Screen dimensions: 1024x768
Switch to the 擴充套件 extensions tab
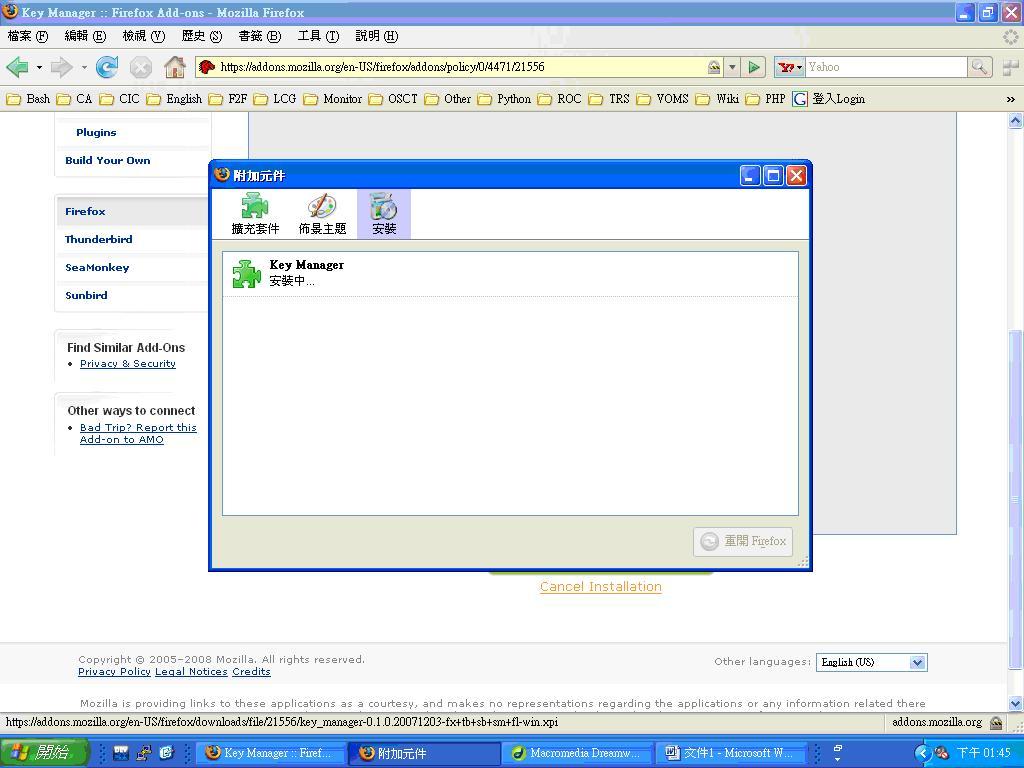coord(255,214)
